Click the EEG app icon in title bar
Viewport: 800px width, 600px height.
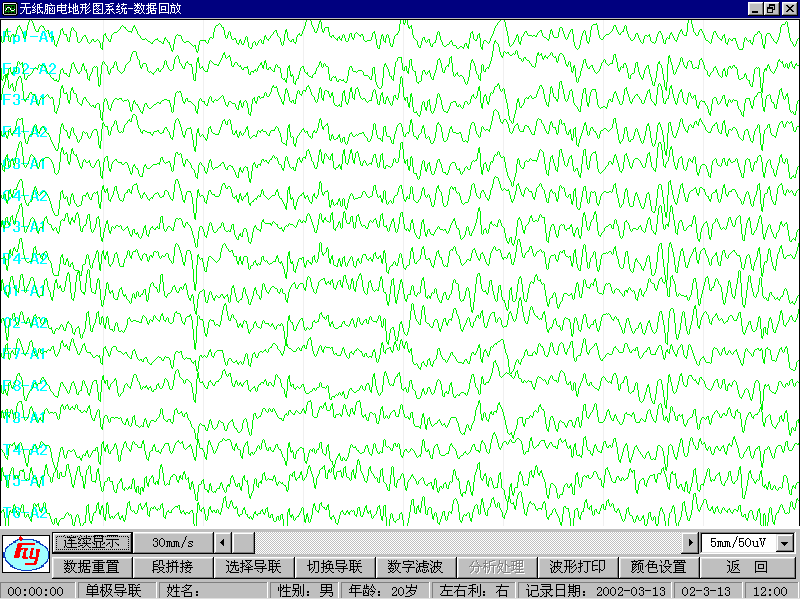(9, 8)
